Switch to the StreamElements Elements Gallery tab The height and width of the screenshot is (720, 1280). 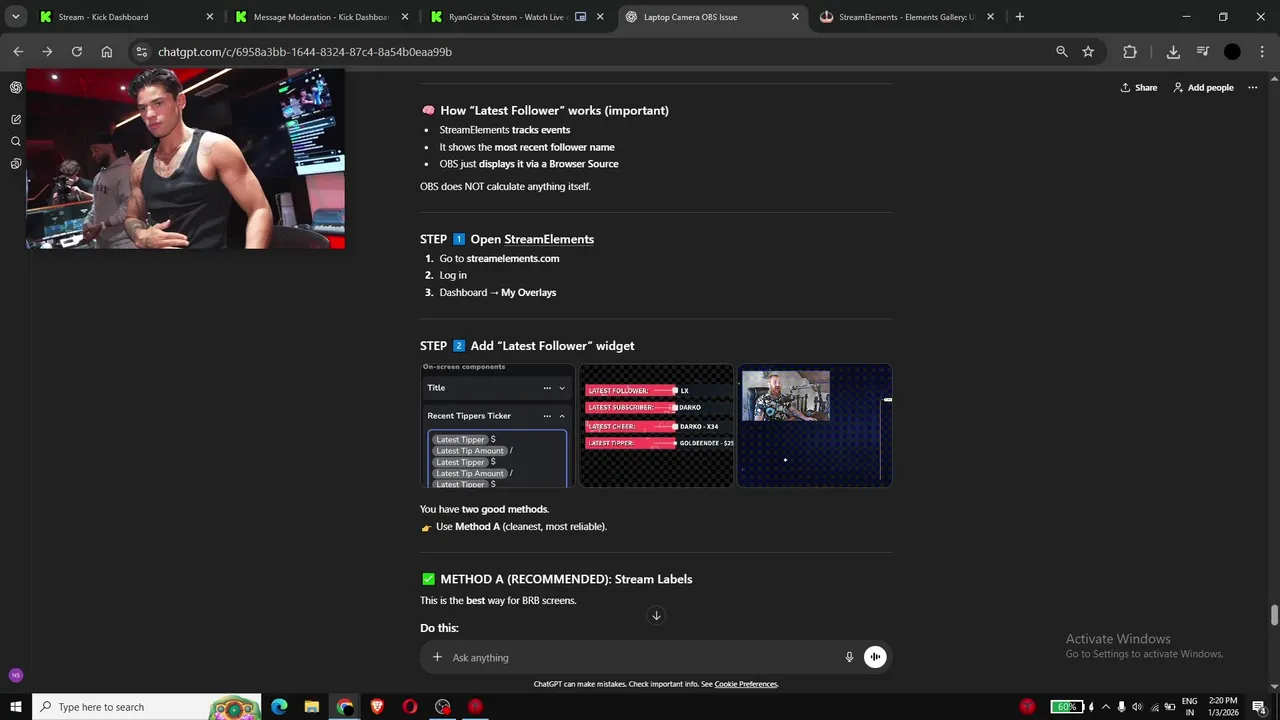point(905,17)
